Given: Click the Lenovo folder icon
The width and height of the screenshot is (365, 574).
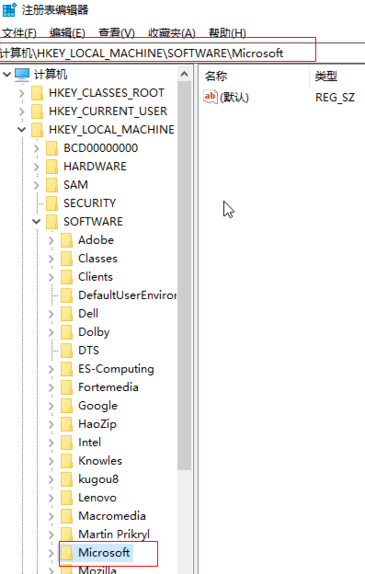Looking at the screenshot, I should pos(66,498).
